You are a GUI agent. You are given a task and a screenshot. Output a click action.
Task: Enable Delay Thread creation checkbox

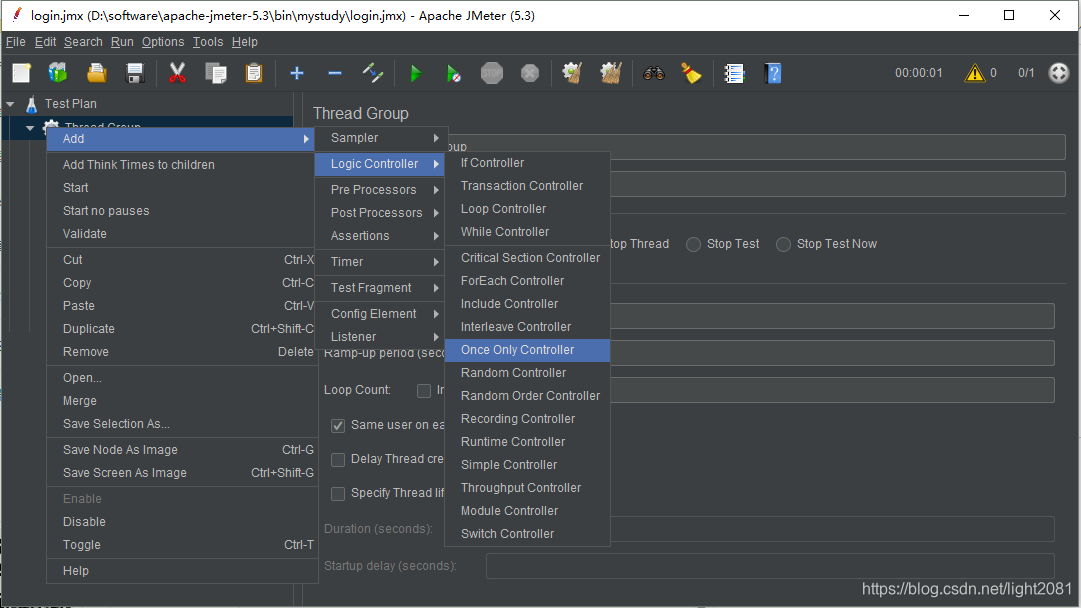point(338,460)
